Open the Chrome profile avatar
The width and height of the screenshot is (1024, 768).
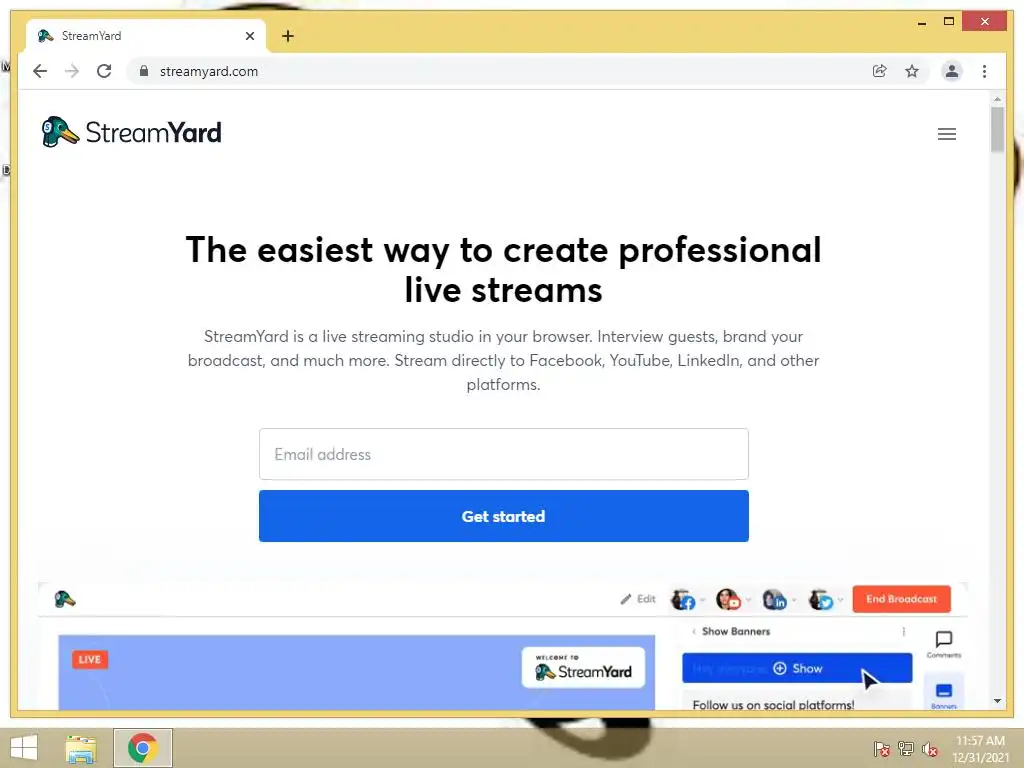[x=952, y=71]
